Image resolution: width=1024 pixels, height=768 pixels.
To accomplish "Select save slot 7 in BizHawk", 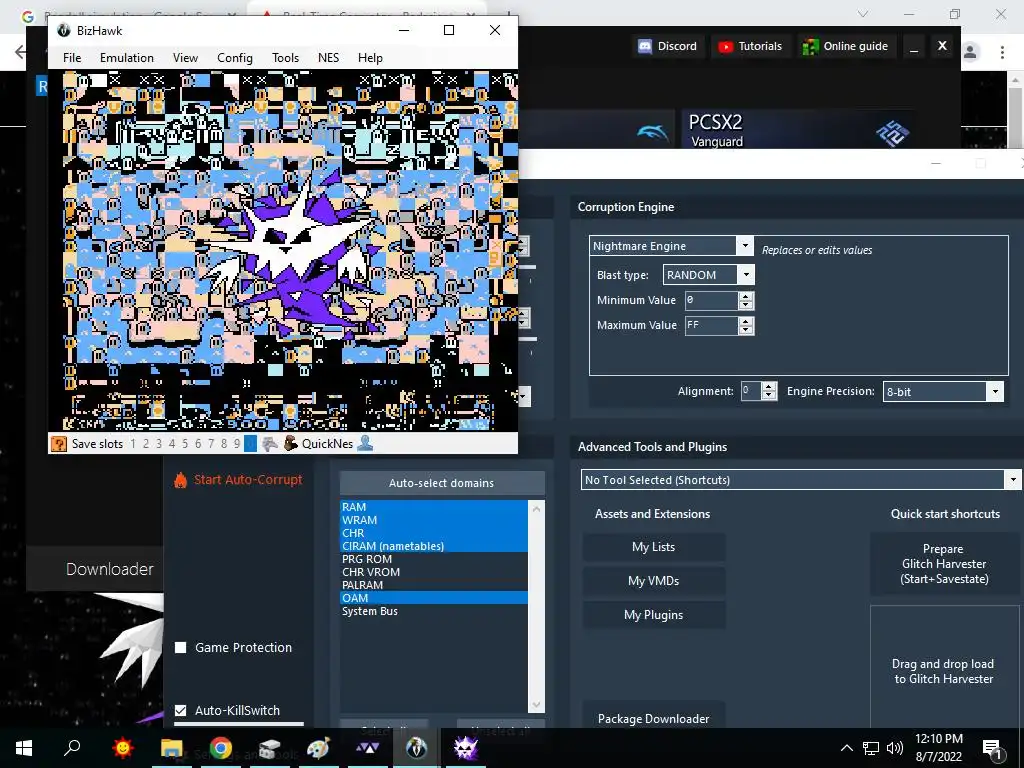I will click(211, 444).
